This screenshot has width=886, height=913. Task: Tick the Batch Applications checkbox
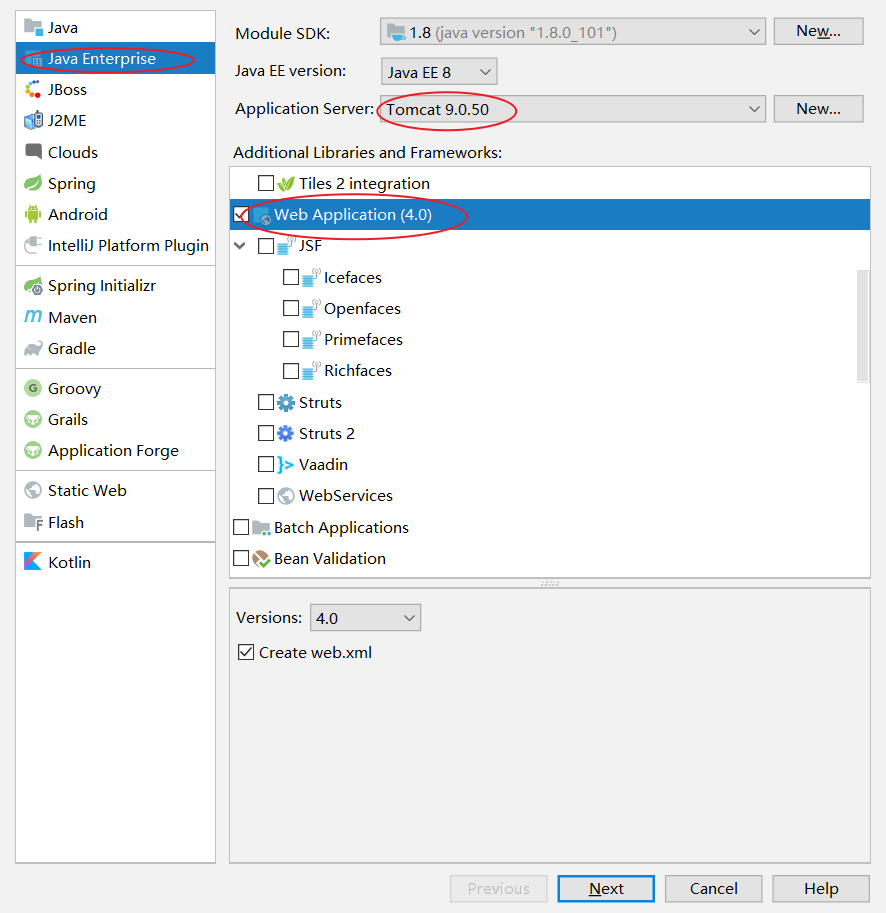[x=241, y=527]
